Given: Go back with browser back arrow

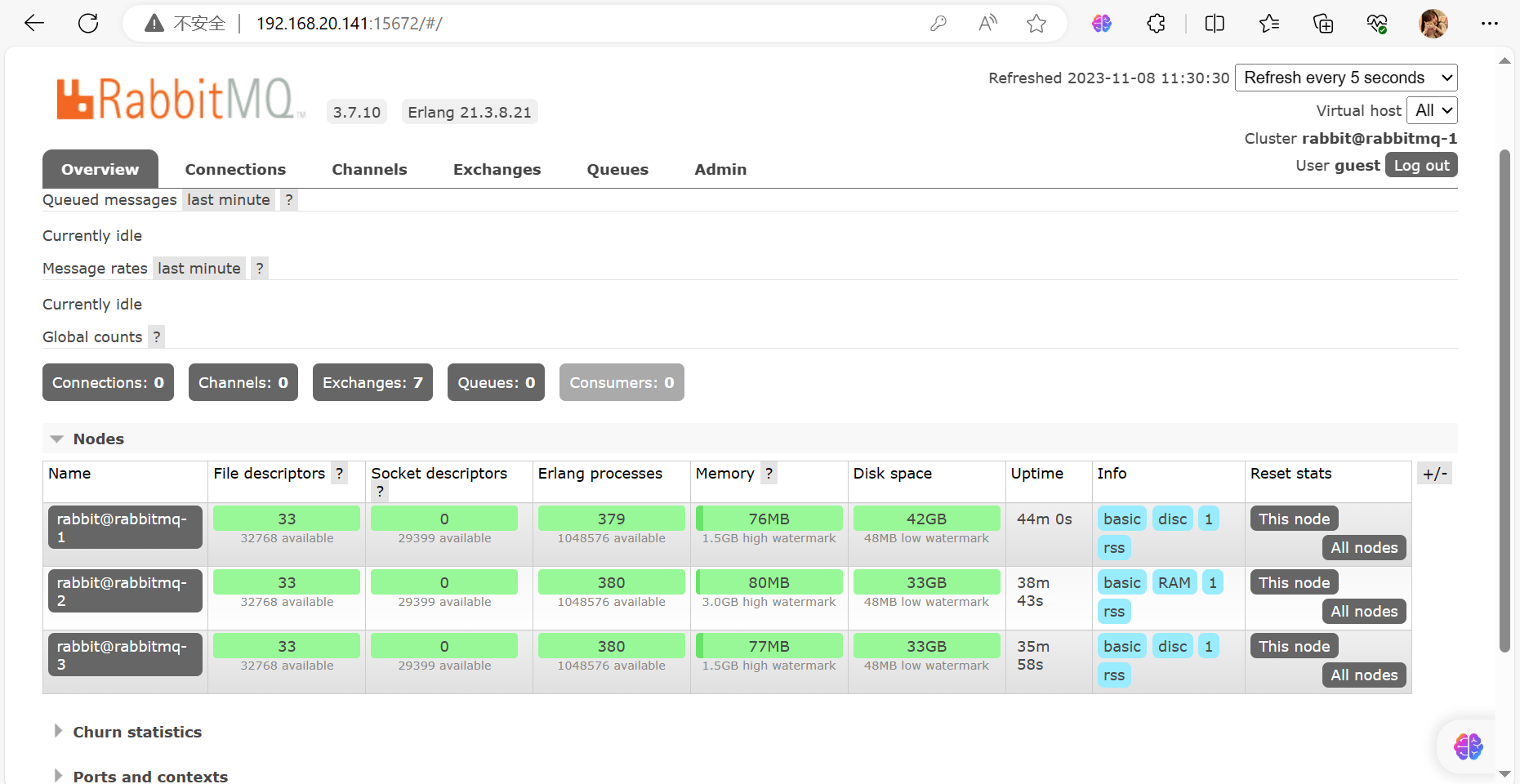Looking at the screenshot, I should (x=34, y=23).
